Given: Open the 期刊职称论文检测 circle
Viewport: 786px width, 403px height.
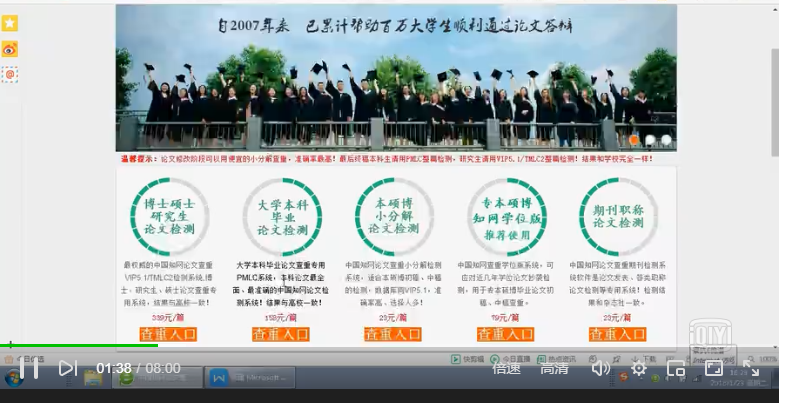Looking at the screenshot, I should click(x=619, y=217).
